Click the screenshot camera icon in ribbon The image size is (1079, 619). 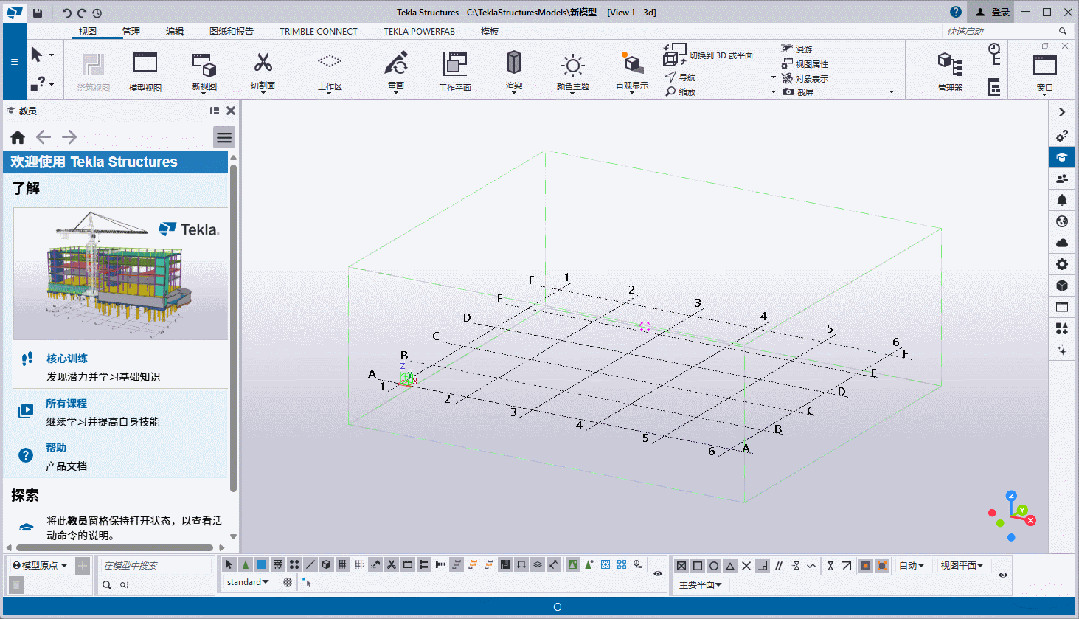(789, 91)
